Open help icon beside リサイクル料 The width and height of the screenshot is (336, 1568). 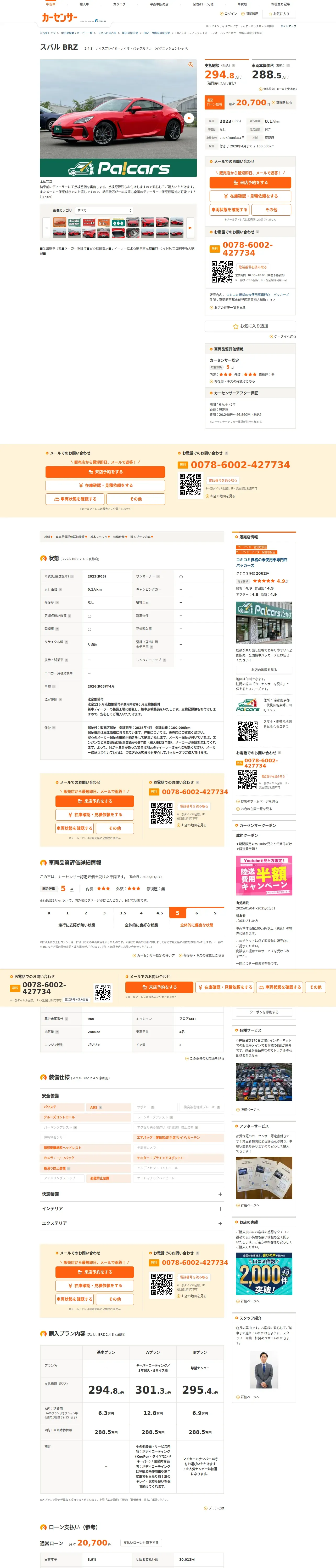(66, 642)
